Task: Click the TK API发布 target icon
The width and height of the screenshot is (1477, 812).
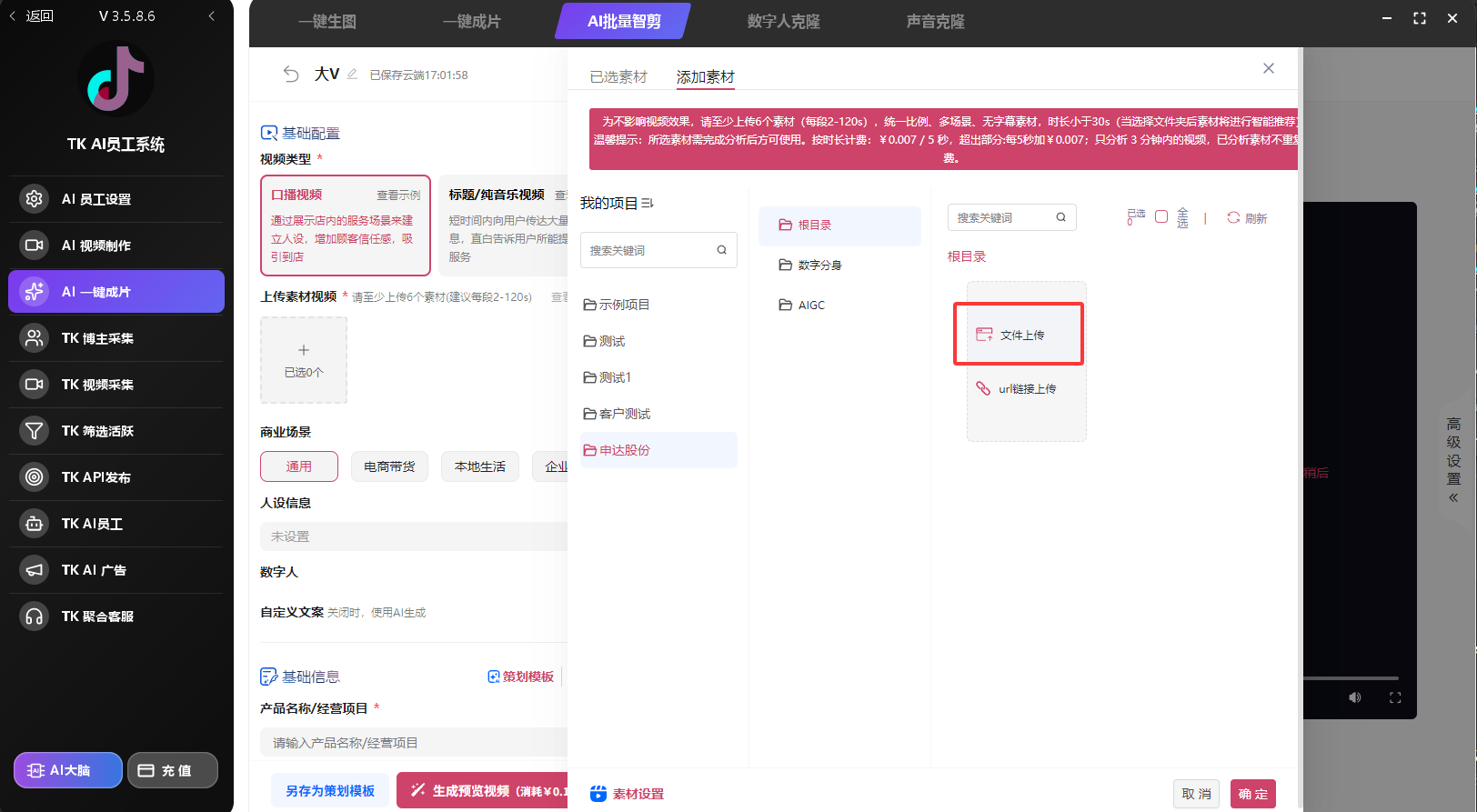Action: pyautogui.click(x=34, y=477)
